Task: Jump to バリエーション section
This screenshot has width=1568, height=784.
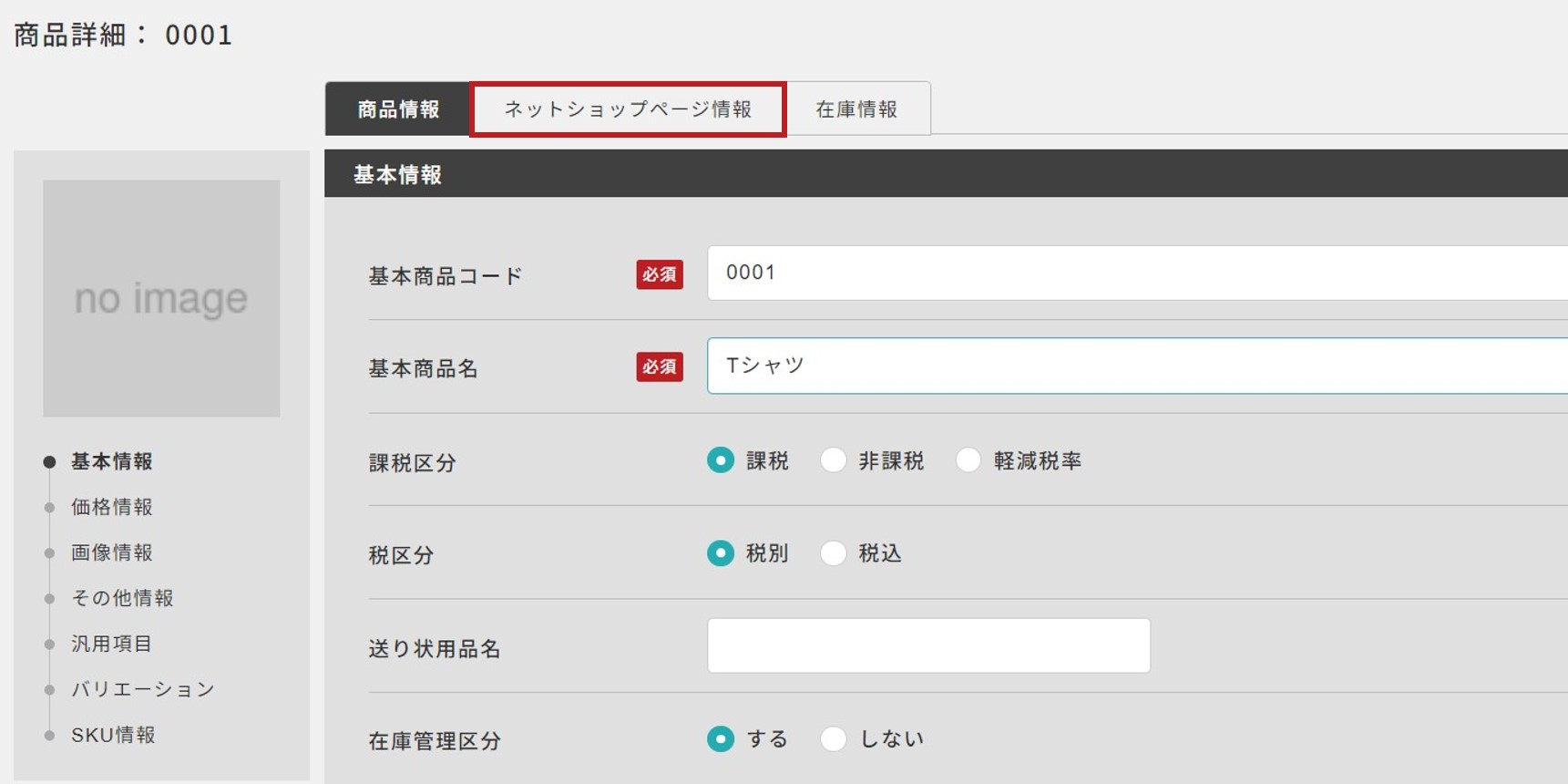Action: click(143, 689)
